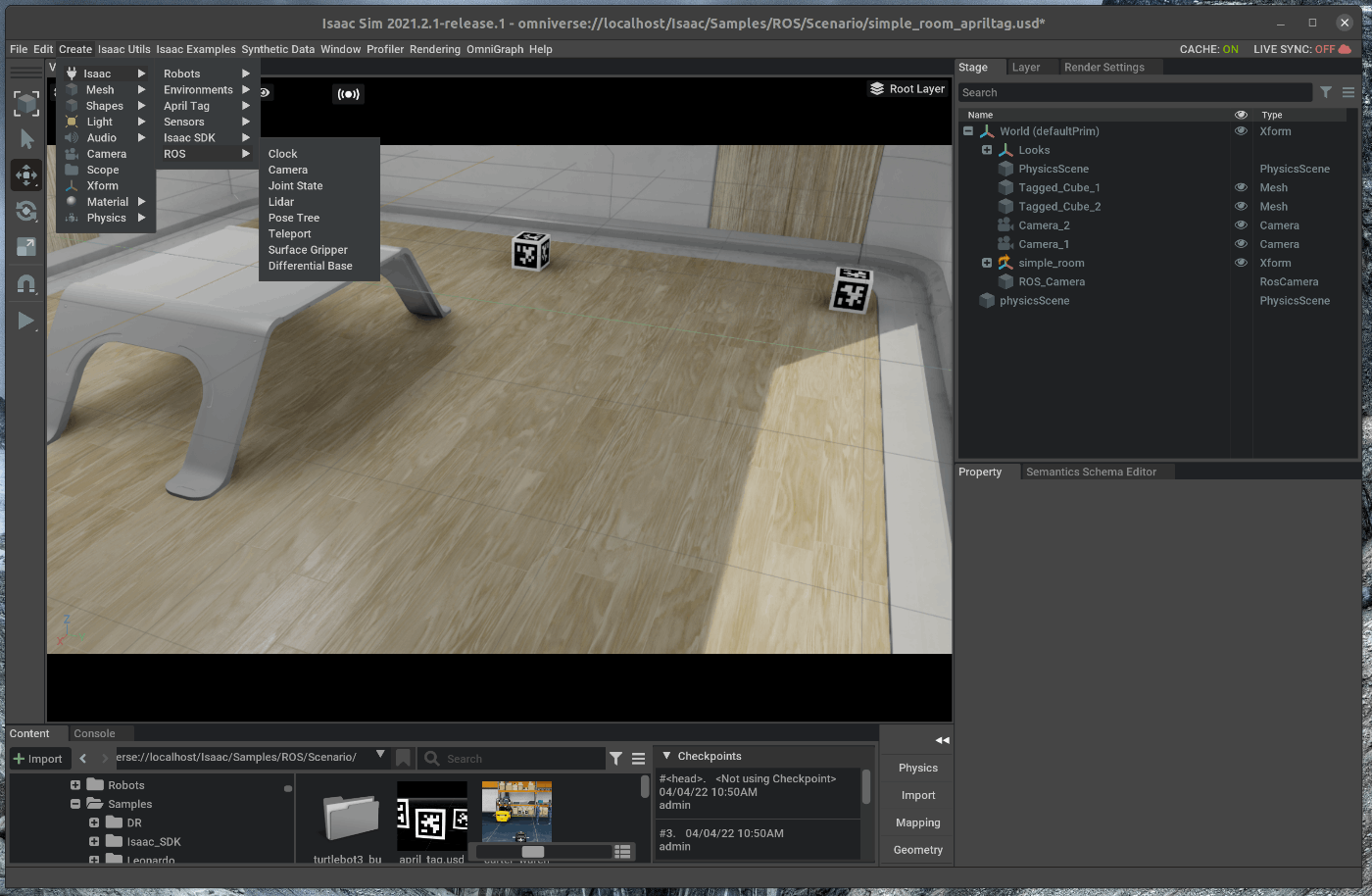1372x896 pixels.
Task: Hide Tagged_Cube_1 with its eye icon
Action: (1241, 187)
